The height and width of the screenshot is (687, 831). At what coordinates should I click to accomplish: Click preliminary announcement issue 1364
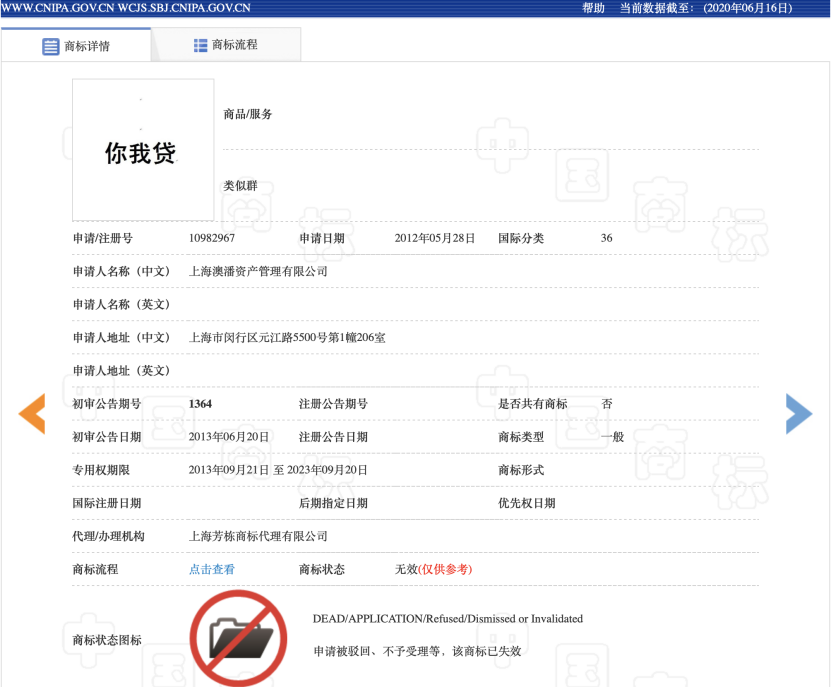tap(200, 404)
